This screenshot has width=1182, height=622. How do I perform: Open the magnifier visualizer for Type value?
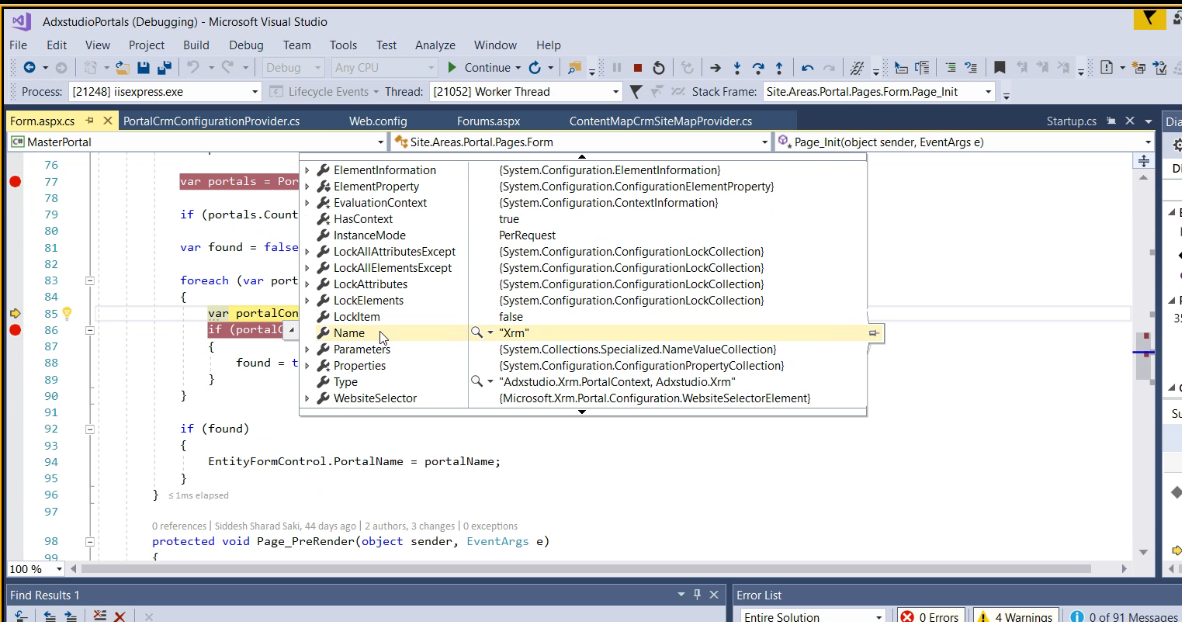pos(476,381)
